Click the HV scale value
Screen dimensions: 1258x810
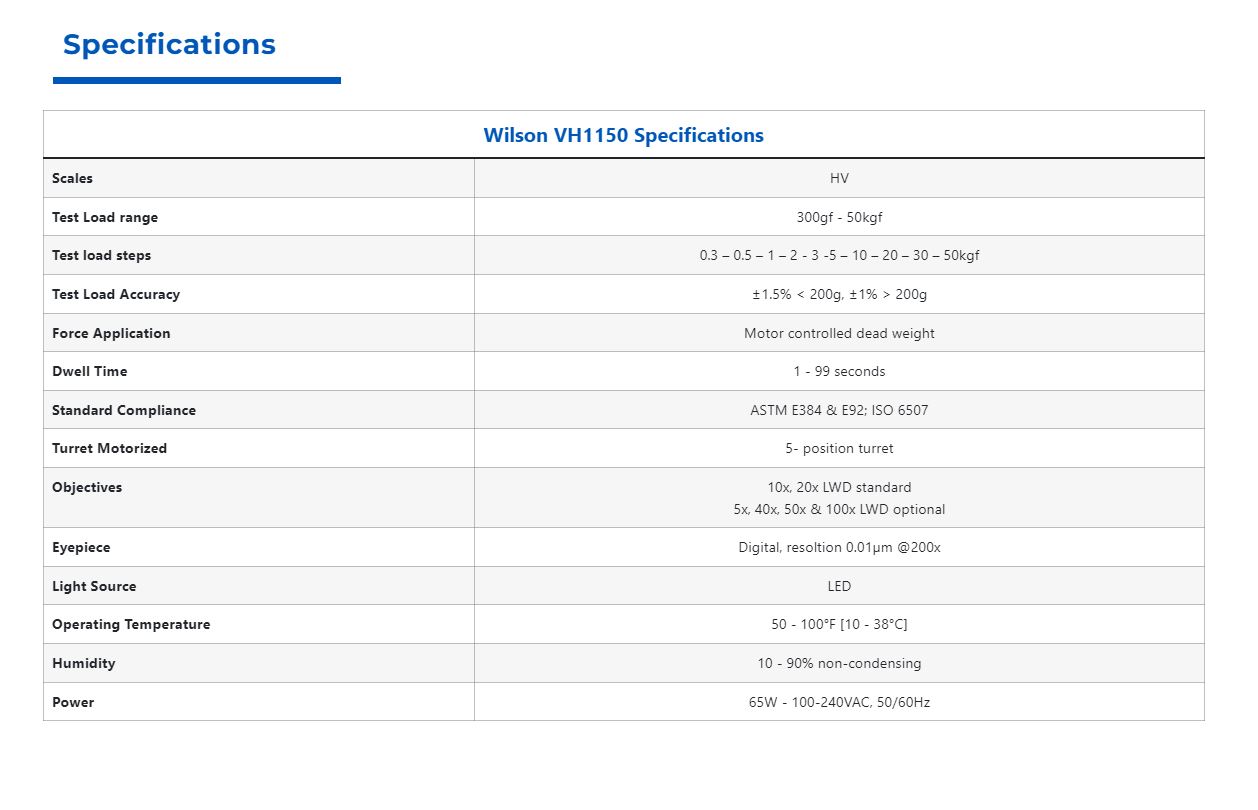point(839,178)
